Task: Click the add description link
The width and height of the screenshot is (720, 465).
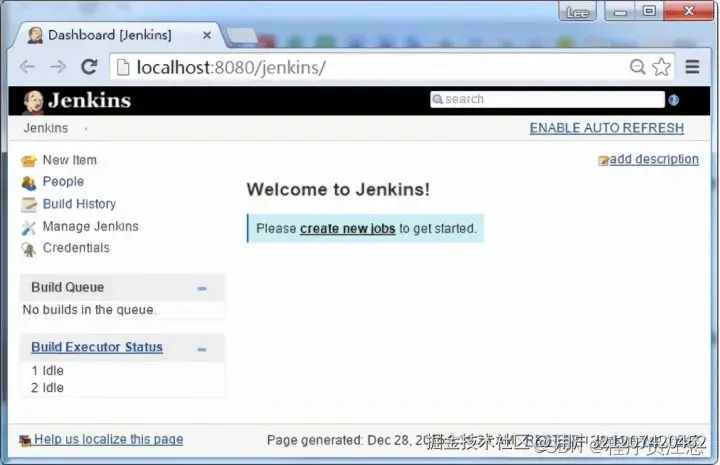Action: tap(654, 159)
